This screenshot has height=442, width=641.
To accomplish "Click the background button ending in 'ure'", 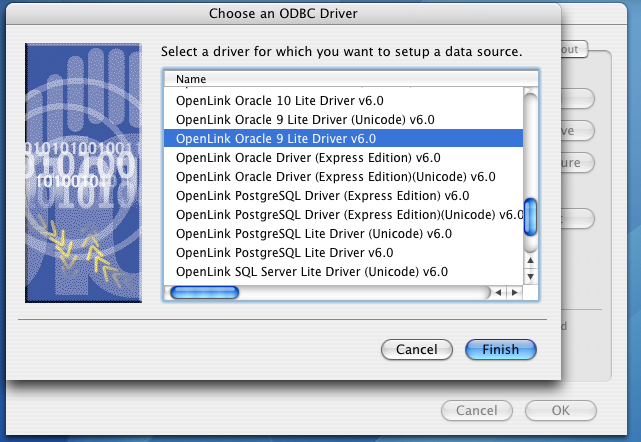I will point(577,163).
